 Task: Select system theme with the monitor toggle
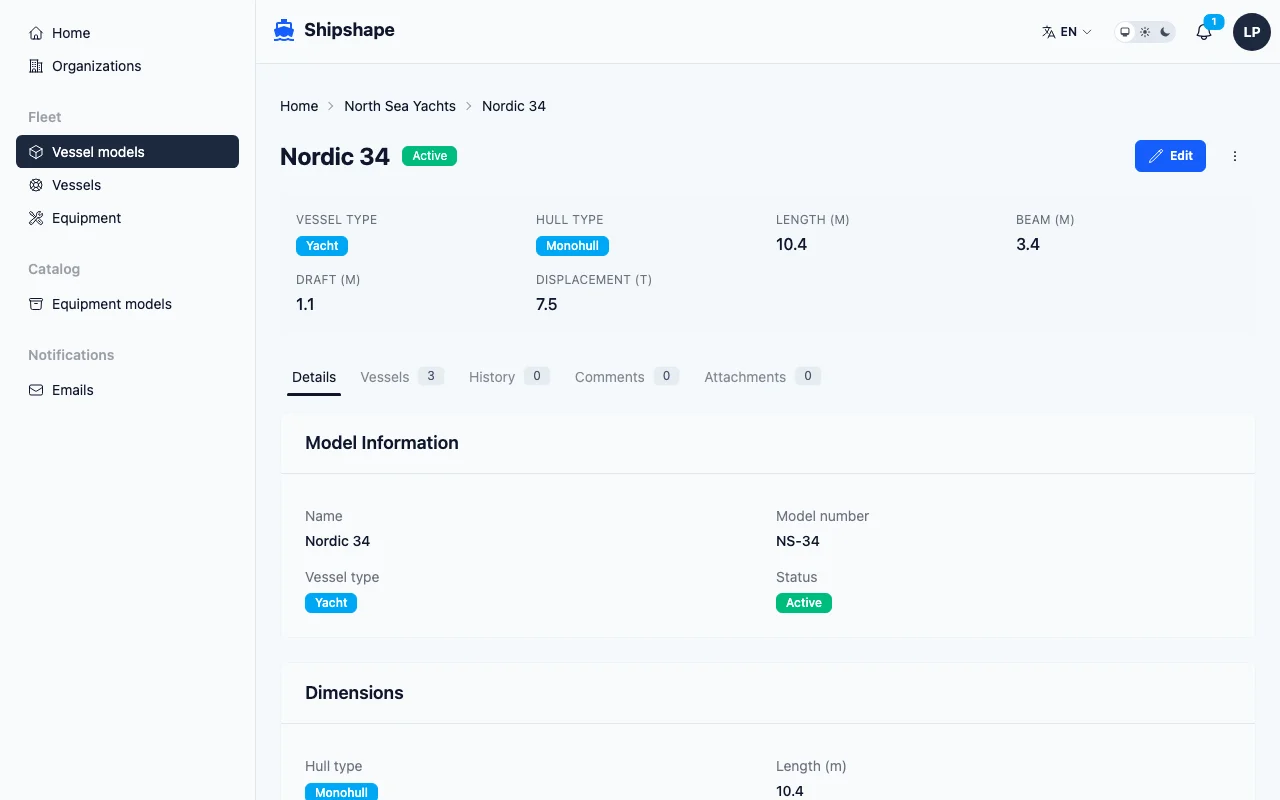pyautogui.click(x=1126, y=31)
